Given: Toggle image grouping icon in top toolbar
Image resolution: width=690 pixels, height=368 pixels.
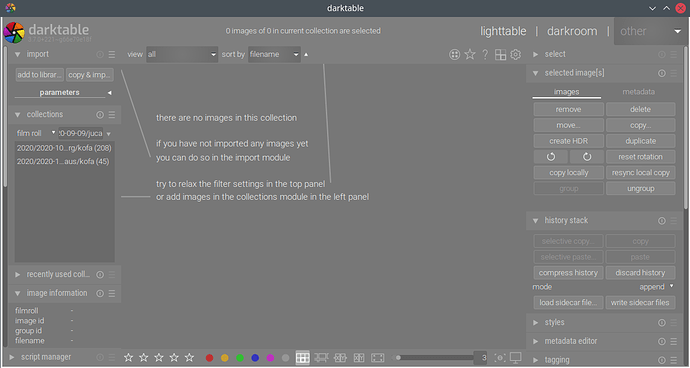Looking at the screenshot, I should [455, 54].
